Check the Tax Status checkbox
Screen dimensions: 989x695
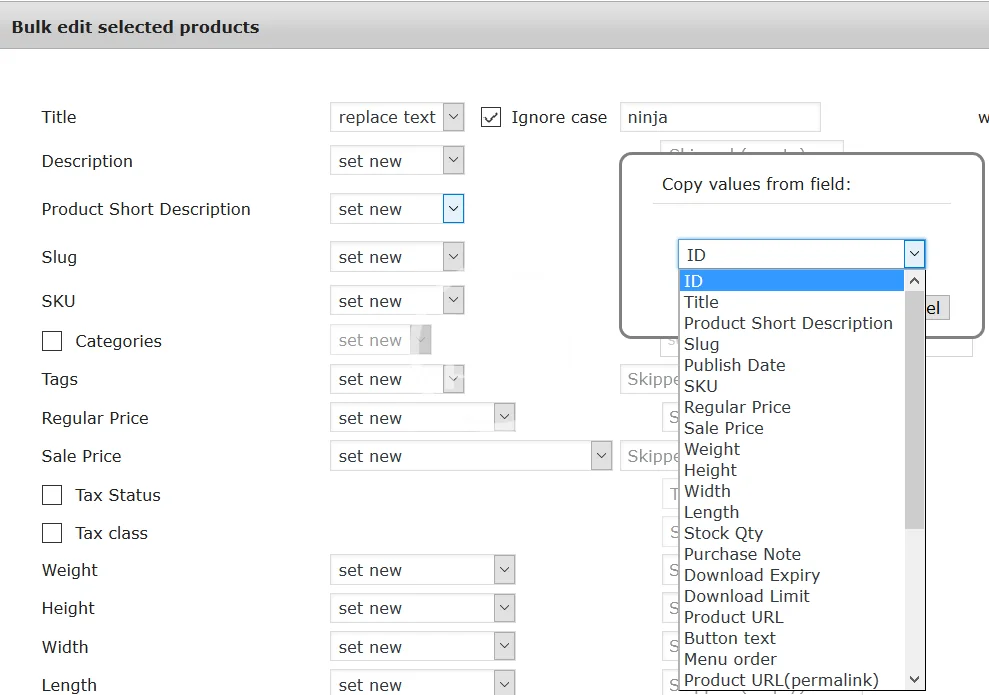[x=52, y=495]
